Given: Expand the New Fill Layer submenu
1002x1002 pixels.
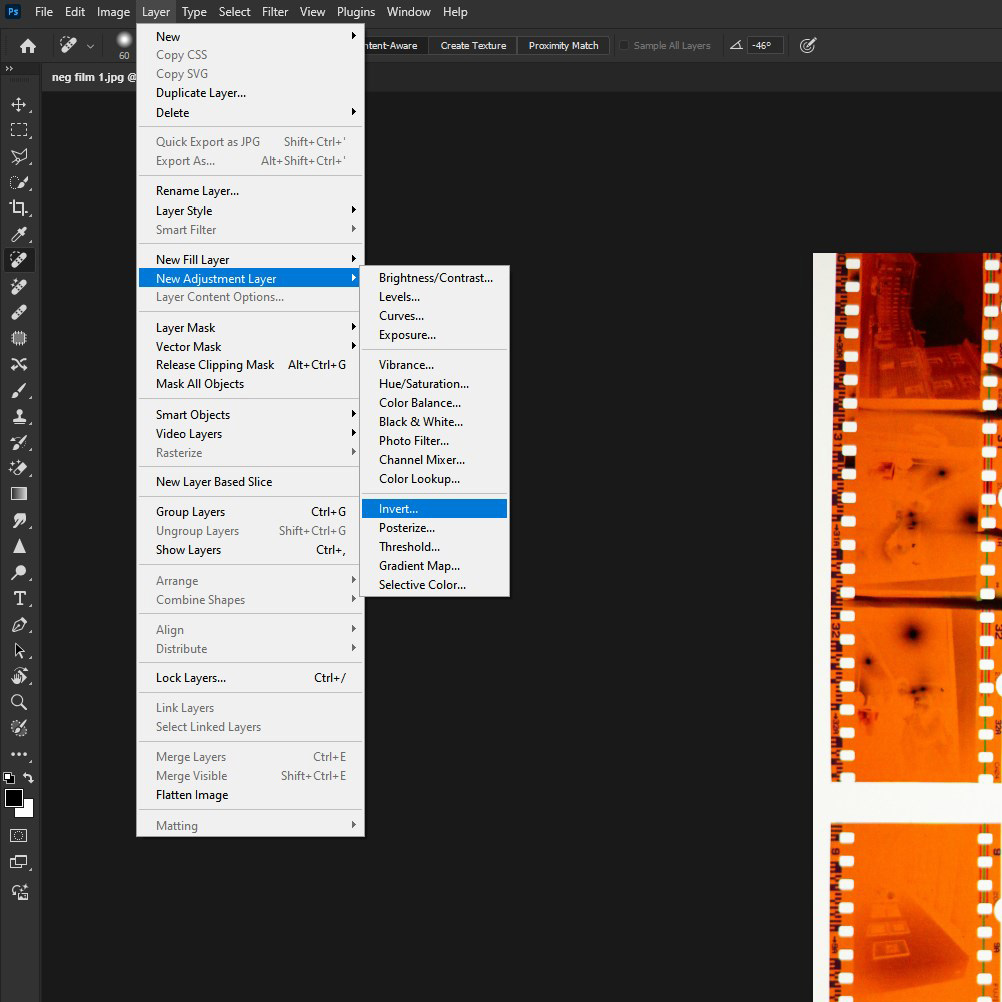Looking at the screenshot, I should (249, 259).
